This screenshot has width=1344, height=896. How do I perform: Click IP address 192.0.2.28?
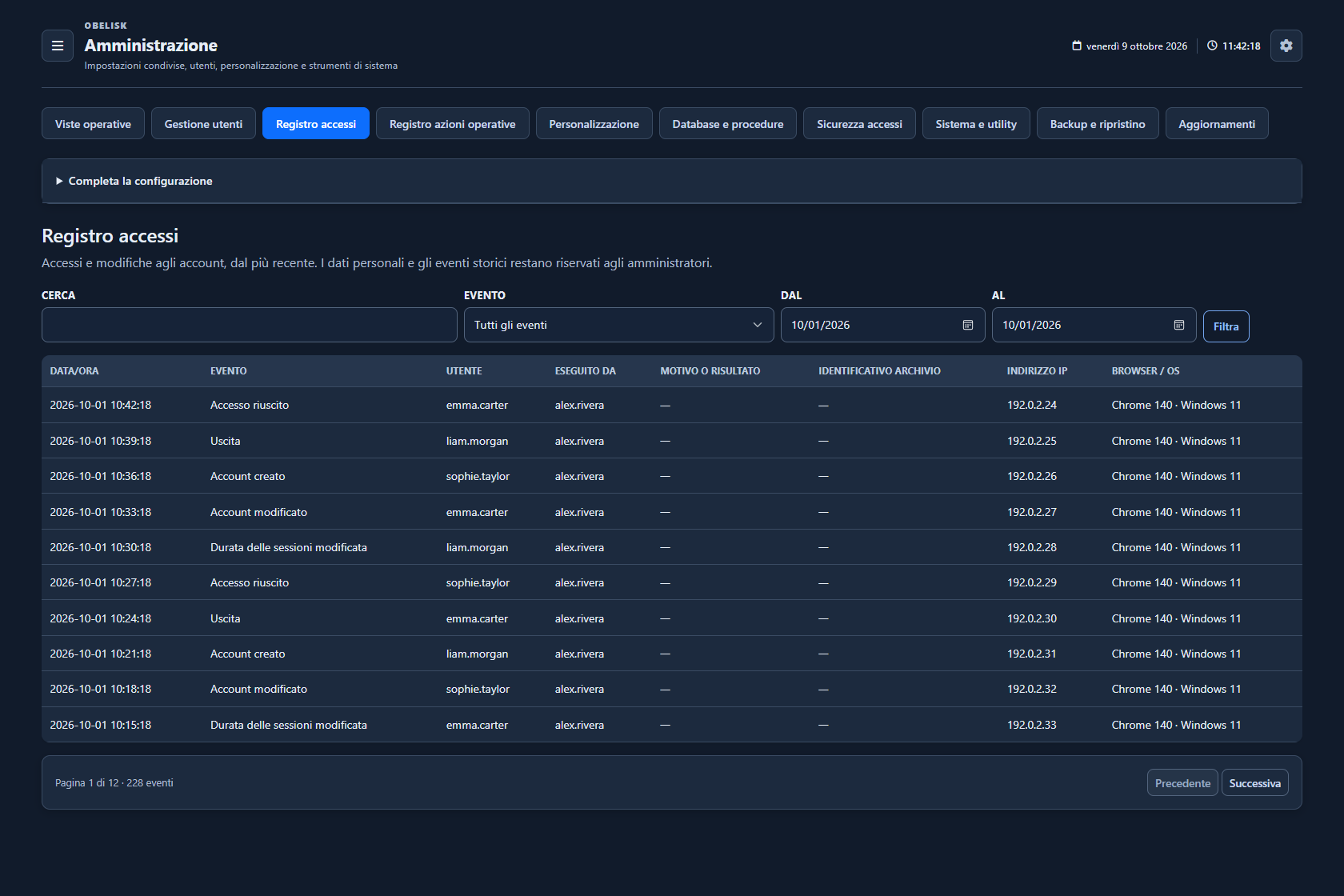pyautogui.click(x=1032, y=547)
